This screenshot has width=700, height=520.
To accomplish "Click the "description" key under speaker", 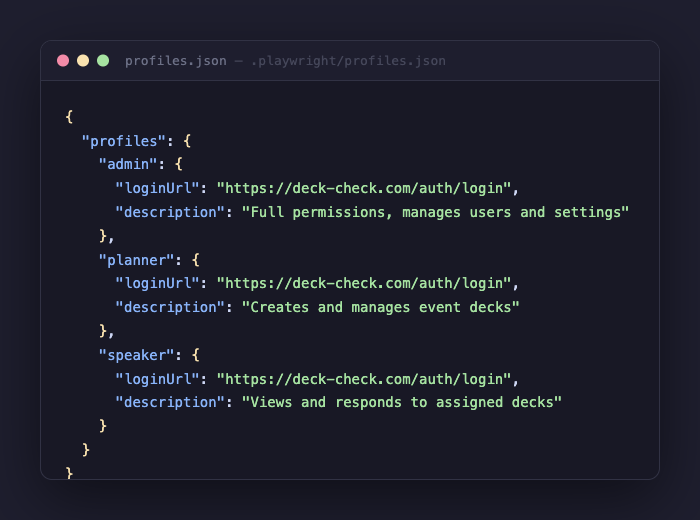I will (x=170, y=403).
